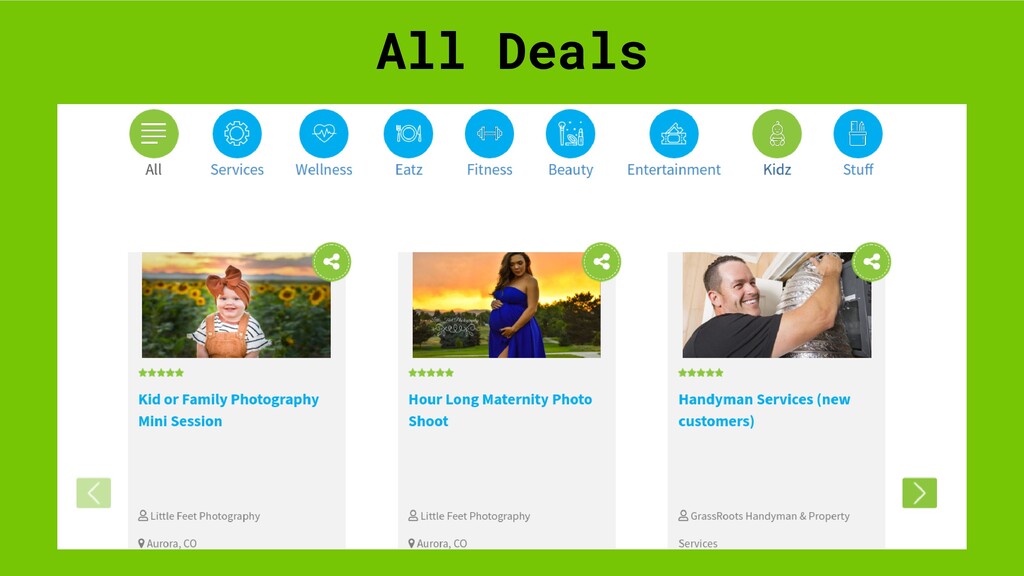Screen dimensions: 1024x576
Task: Open the Kidz baby icon category
Action: click(777, 134)
